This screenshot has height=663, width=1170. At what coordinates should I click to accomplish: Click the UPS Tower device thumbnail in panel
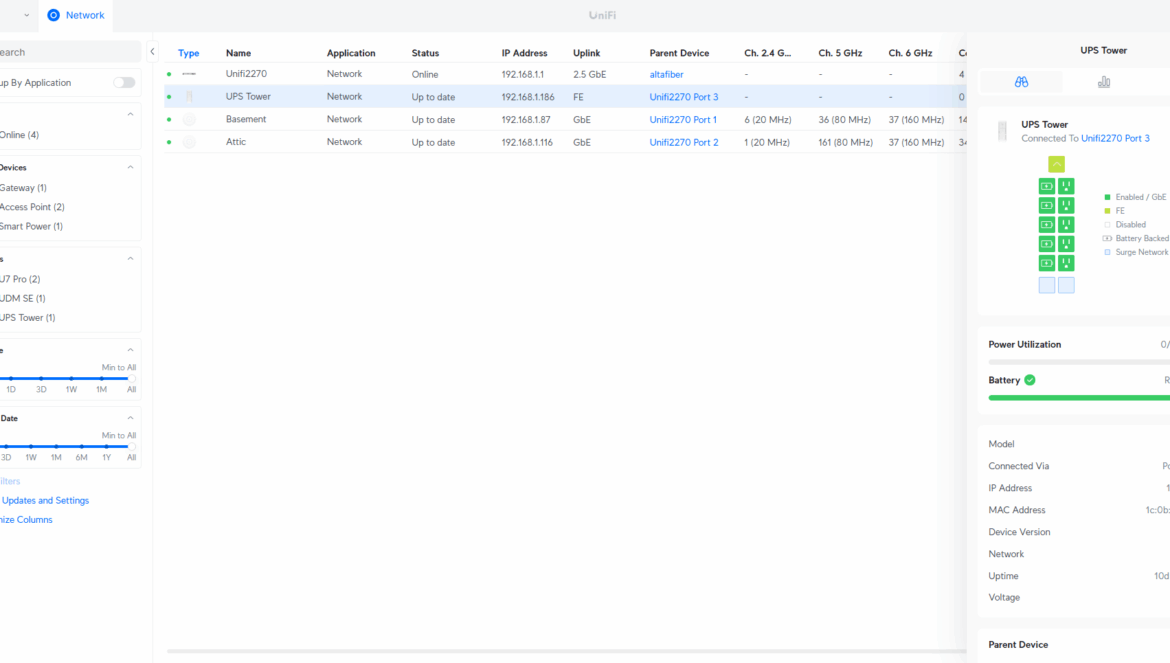pyautogui.click(x=1002, y=131)
